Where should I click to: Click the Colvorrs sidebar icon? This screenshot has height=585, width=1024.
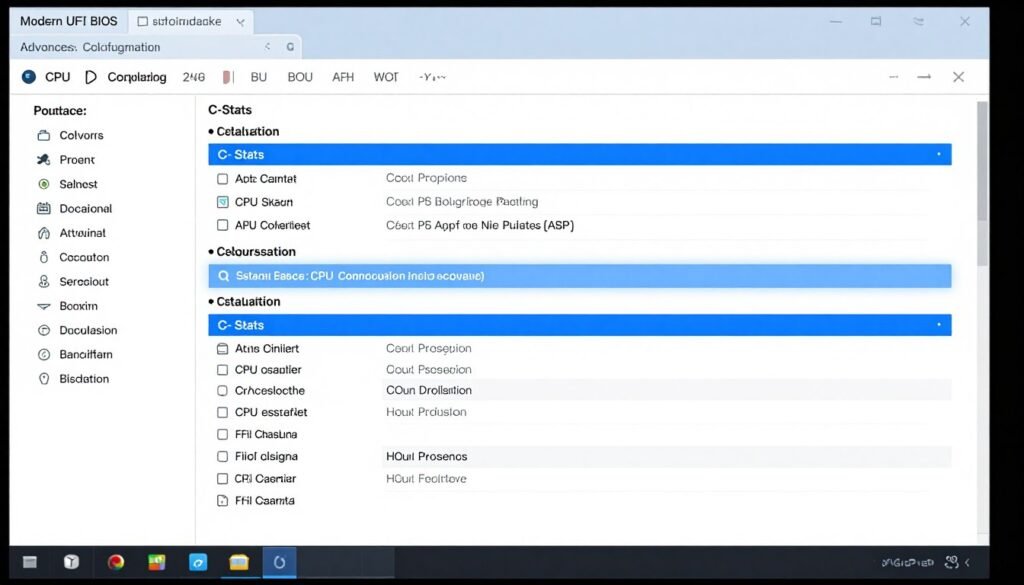43,135
